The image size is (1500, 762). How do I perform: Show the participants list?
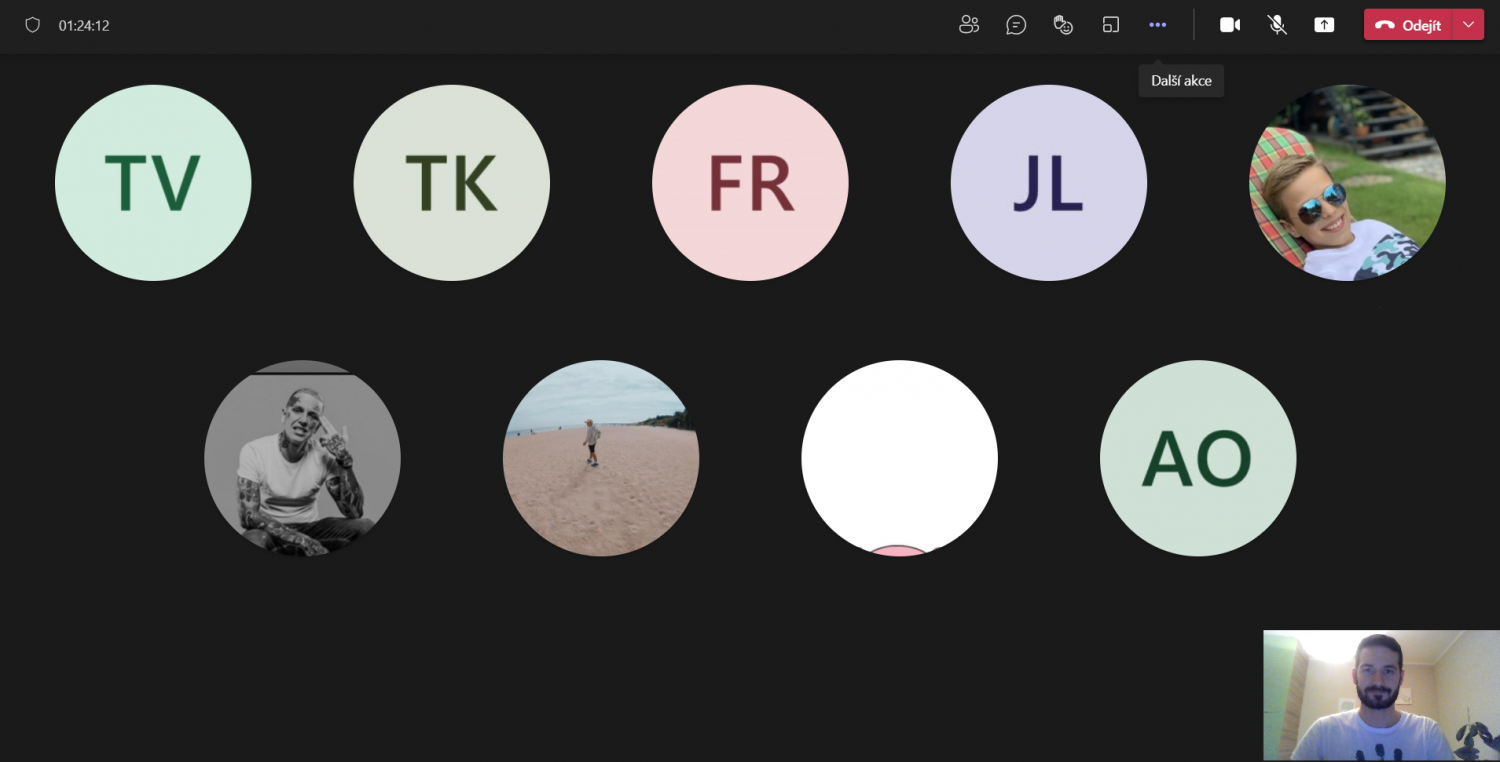point(968,25)
